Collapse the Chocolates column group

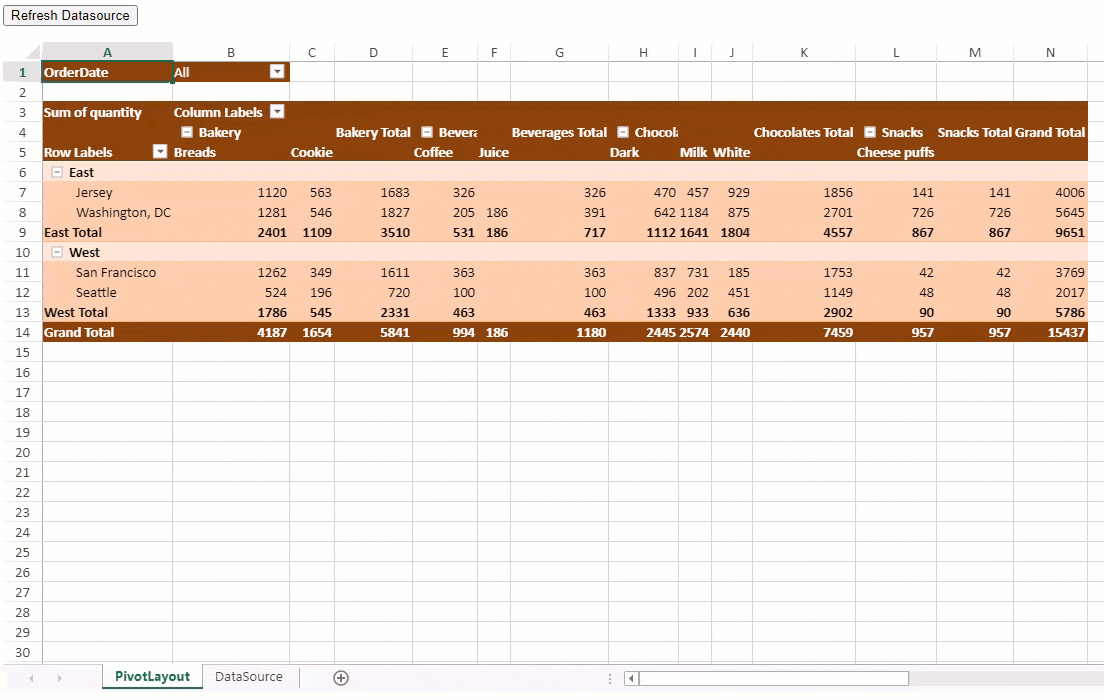tap(622, 132)
